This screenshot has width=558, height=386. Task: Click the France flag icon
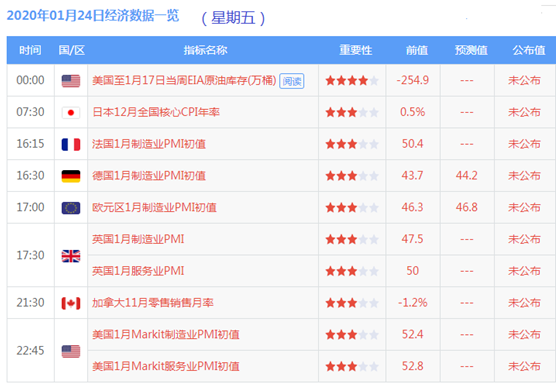point(71,144)
